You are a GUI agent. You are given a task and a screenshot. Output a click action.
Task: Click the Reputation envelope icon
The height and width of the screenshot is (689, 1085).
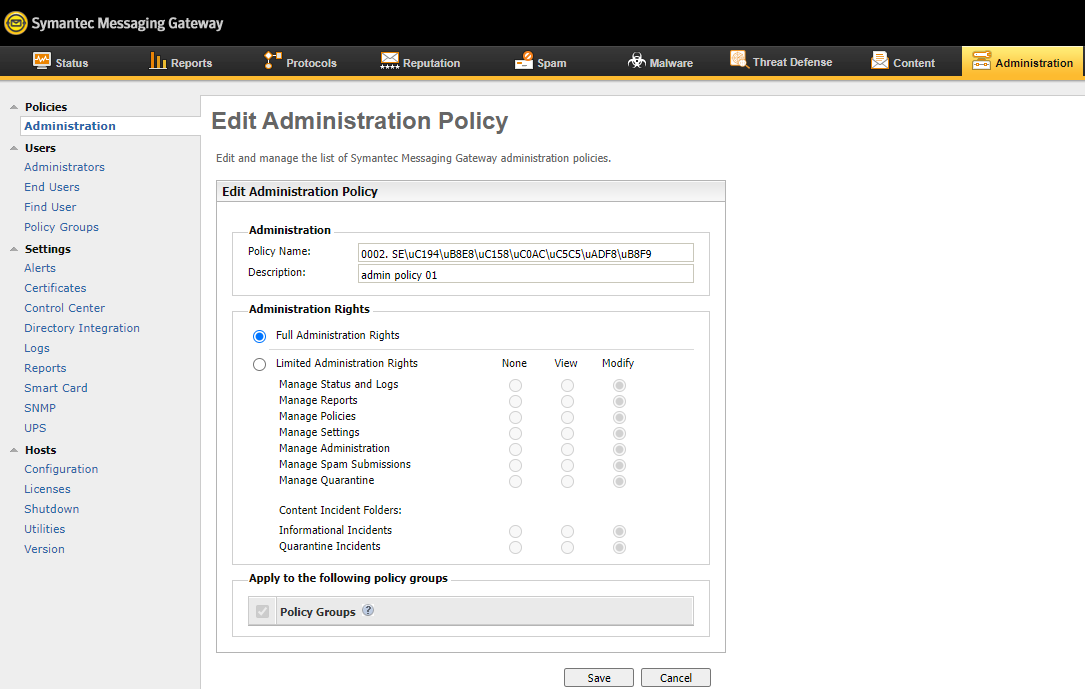click(390, 61)
